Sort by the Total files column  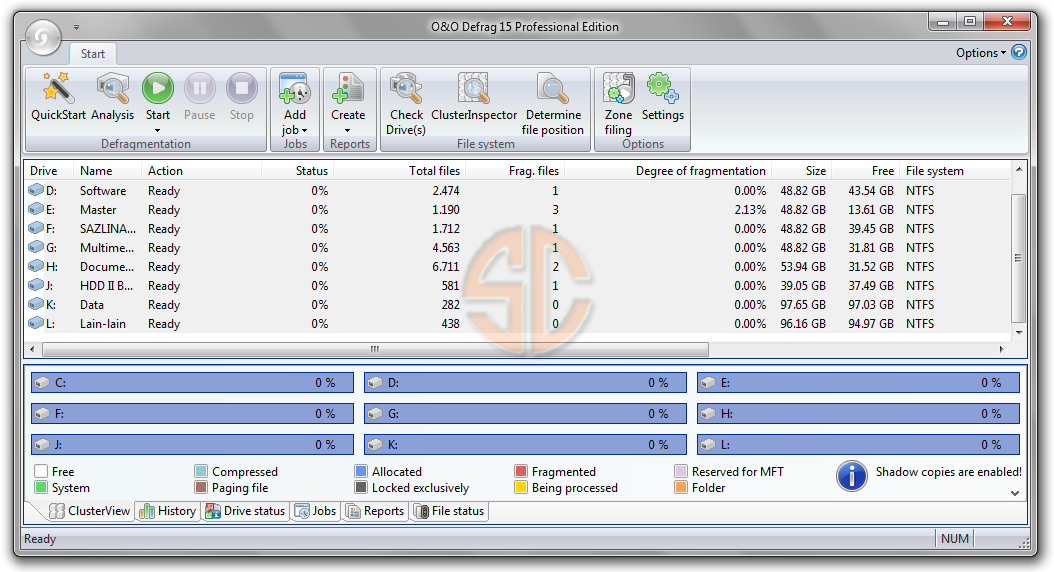tap(400, 171)
